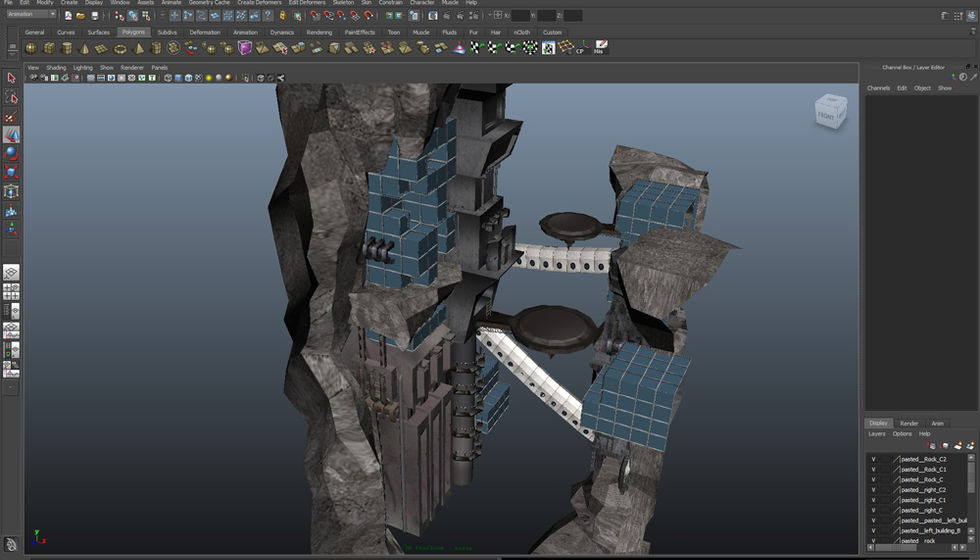Image resolution: width=980 pixels, height=560 pixels.
Task: Activate the Lasso select tool
Action: [11, 97]
